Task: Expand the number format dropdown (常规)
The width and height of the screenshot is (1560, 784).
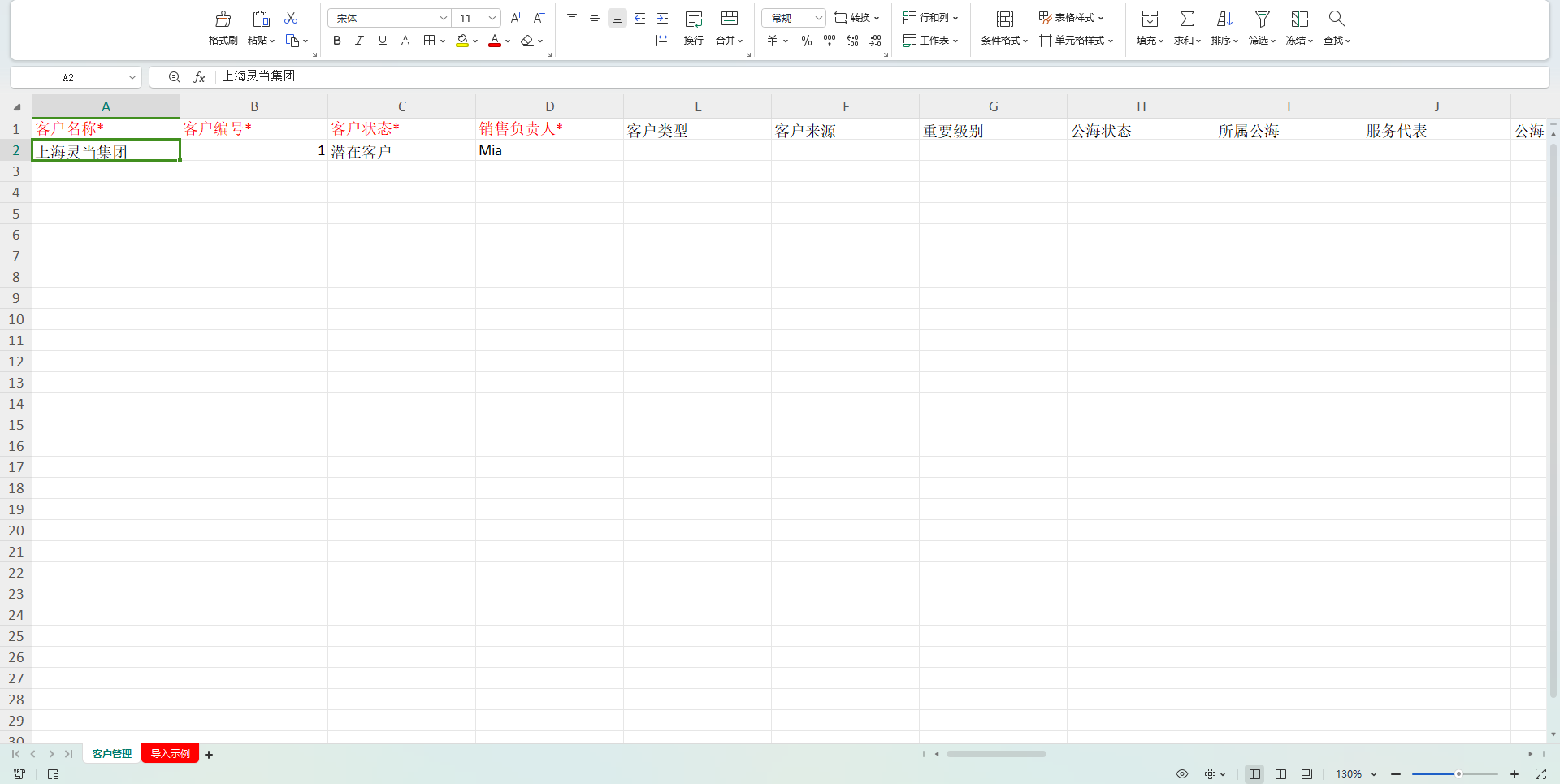Action: coord(818,18)
